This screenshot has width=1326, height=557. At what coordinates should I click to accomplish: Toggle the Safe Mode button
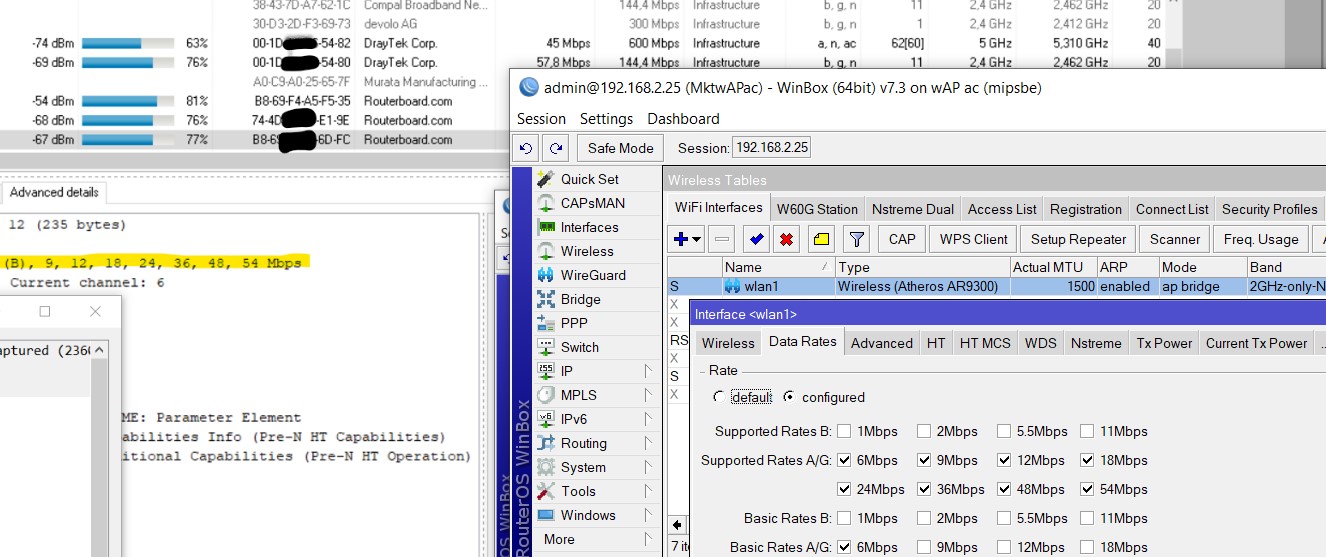point(620,148)
